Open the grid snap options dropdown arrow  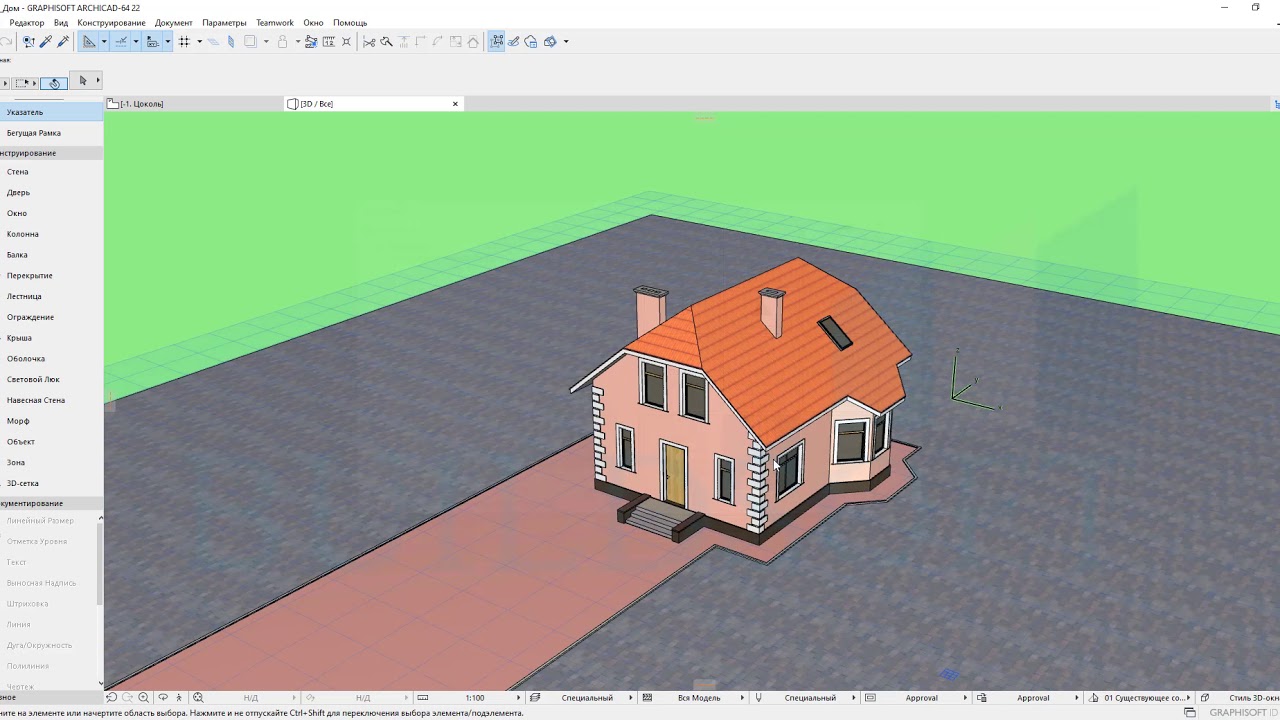(199, 41)
